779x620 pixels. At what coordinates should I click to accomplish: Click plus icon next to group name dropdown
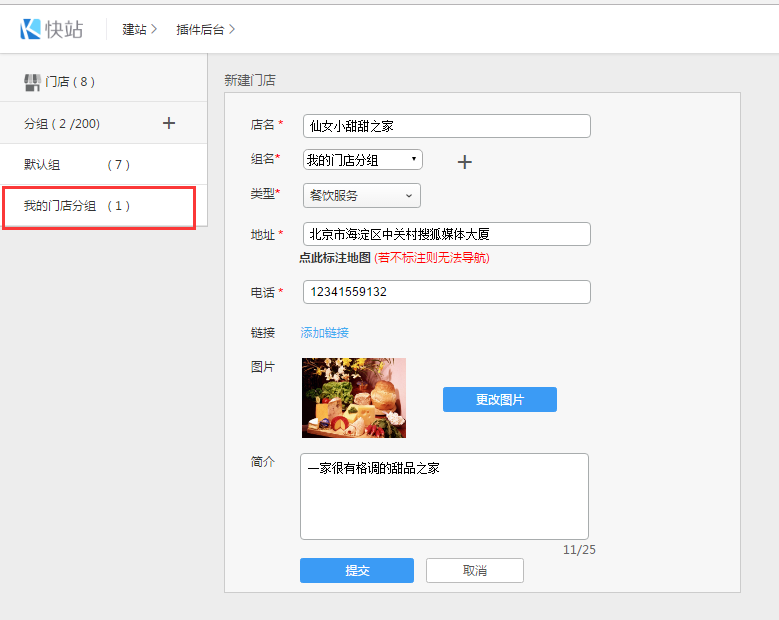pos(464,162)
